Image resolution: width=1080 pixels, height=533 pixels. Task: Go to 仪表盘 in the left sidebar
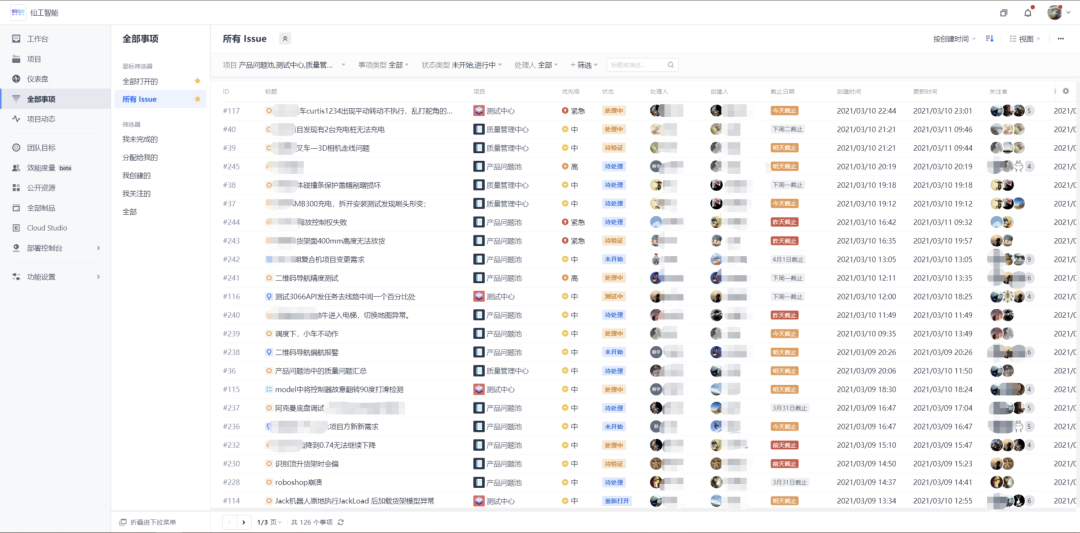coord(40,79)
